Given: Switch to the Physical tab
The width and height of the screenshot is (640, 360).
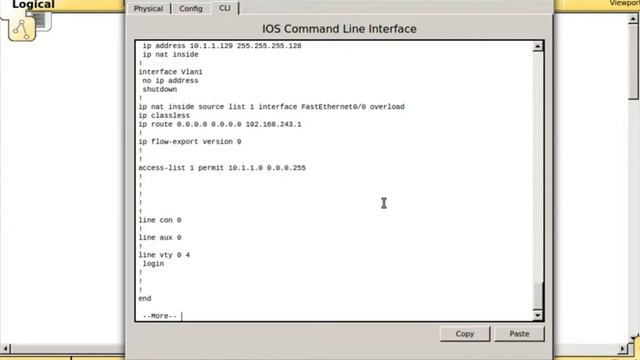Looking at the screenshot, I should point(148,9).
